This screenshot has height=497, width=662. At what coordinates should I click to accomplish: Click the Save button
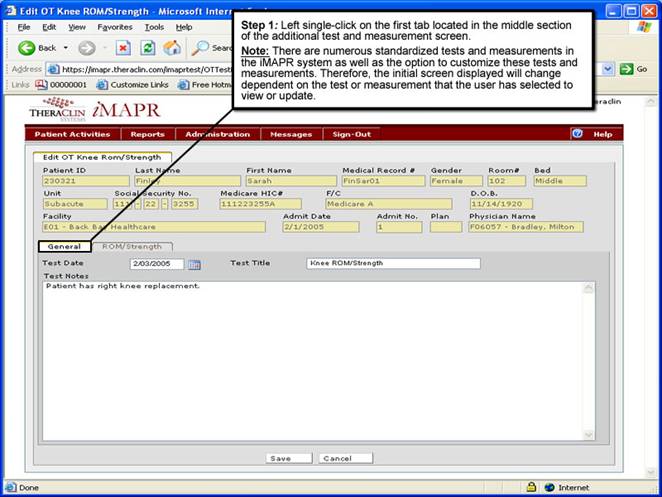pos(280,458)
